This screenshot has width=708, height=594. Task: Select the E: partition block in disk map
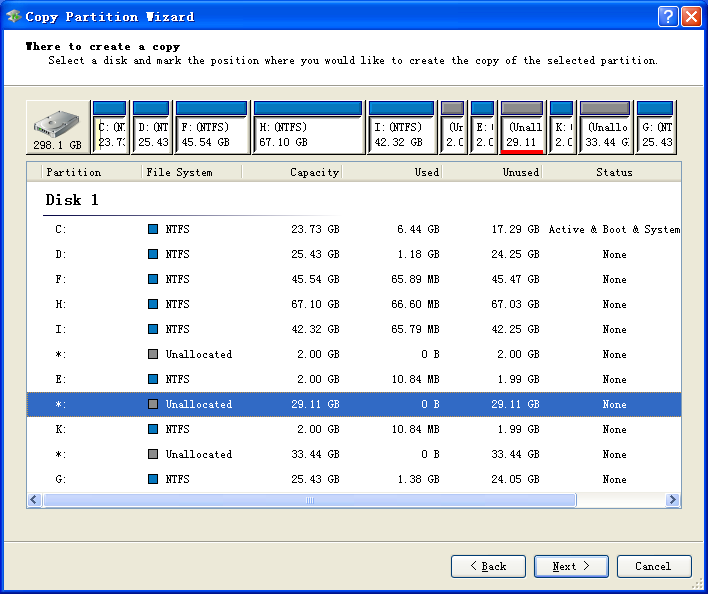(483, 128)
